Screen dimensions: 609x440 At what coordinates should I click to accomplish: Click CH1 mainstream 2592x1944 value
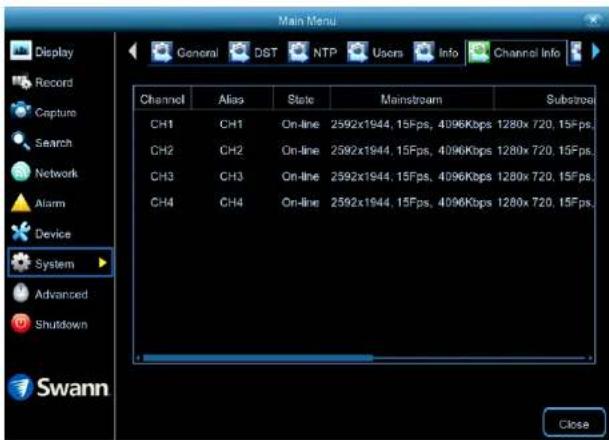point(411,124)
